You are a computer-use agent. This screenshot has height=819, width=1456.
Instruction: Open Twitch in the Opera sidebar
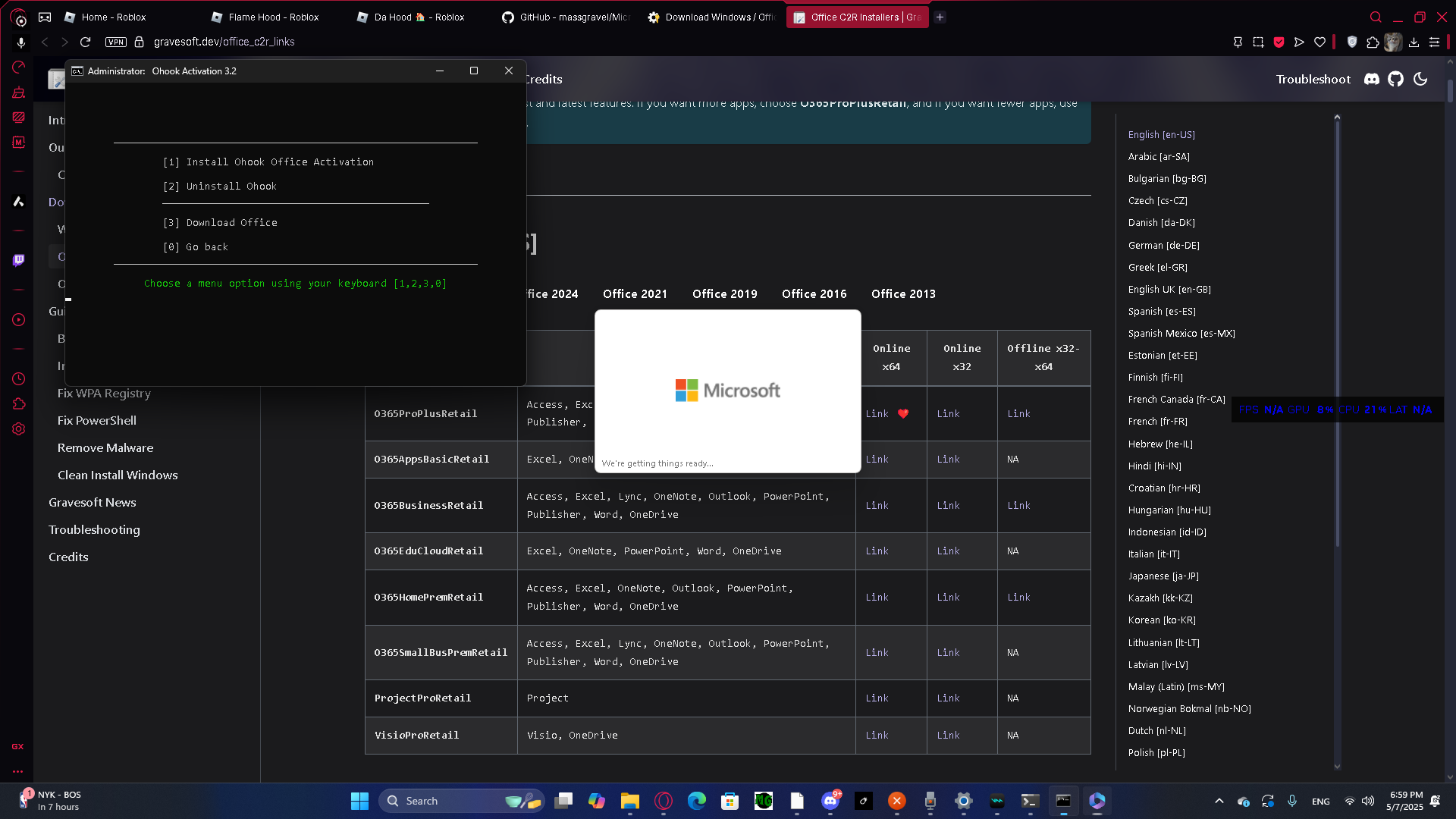tap(18, 260)
